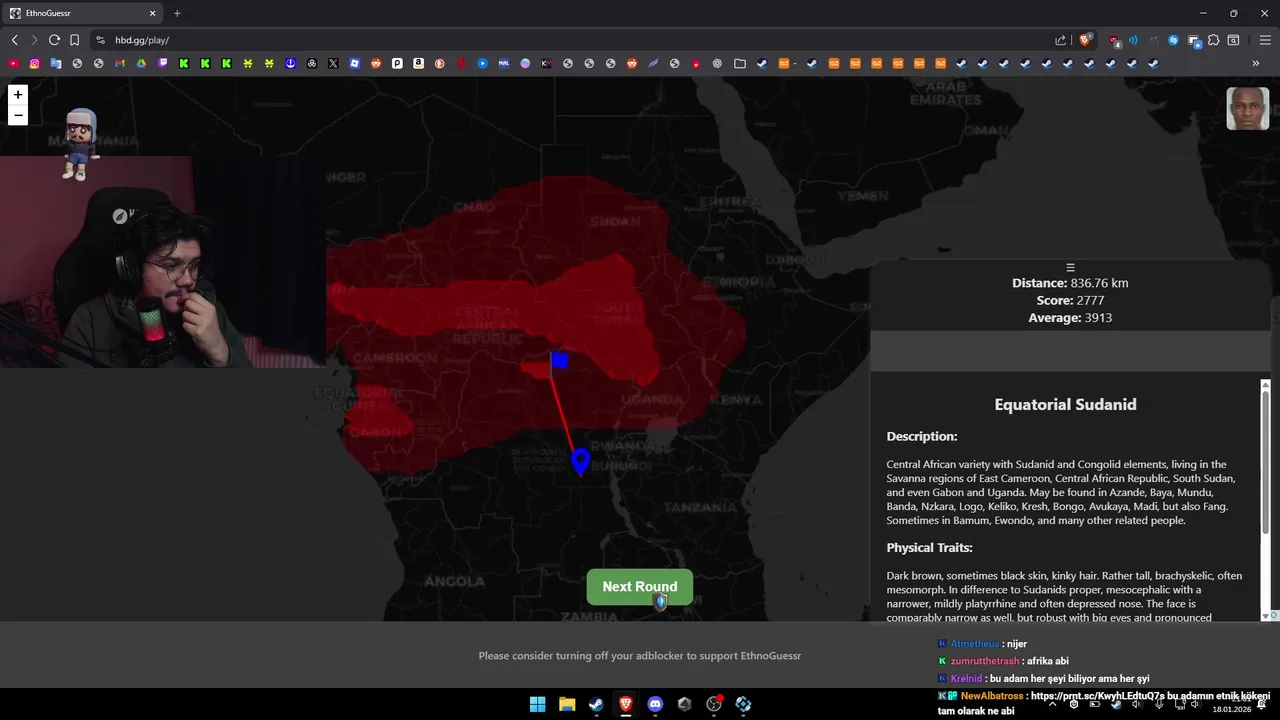Open the Twitch bookmark
The height and width of the screenshot is (720, 1280).
[x=162, y=63]
